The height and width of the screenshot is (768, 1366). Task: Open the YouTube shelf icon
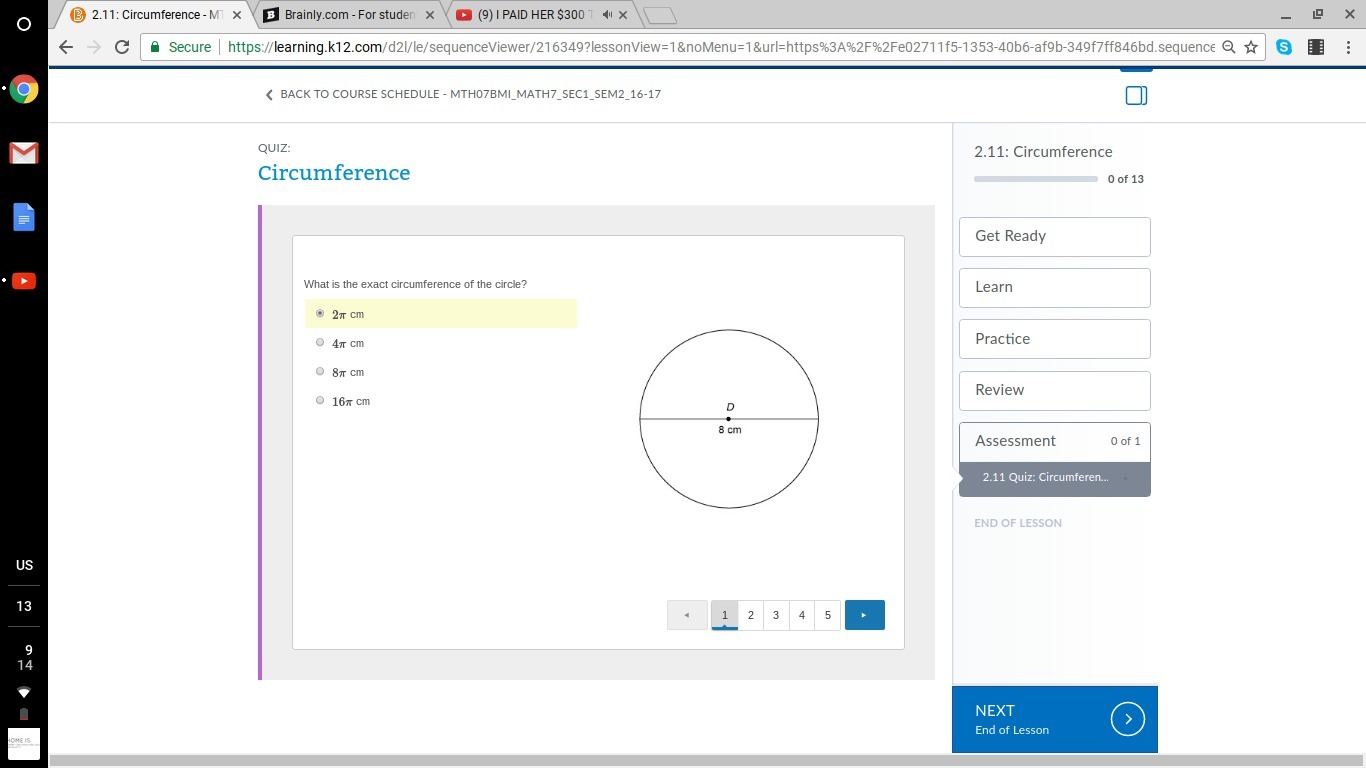24,281
